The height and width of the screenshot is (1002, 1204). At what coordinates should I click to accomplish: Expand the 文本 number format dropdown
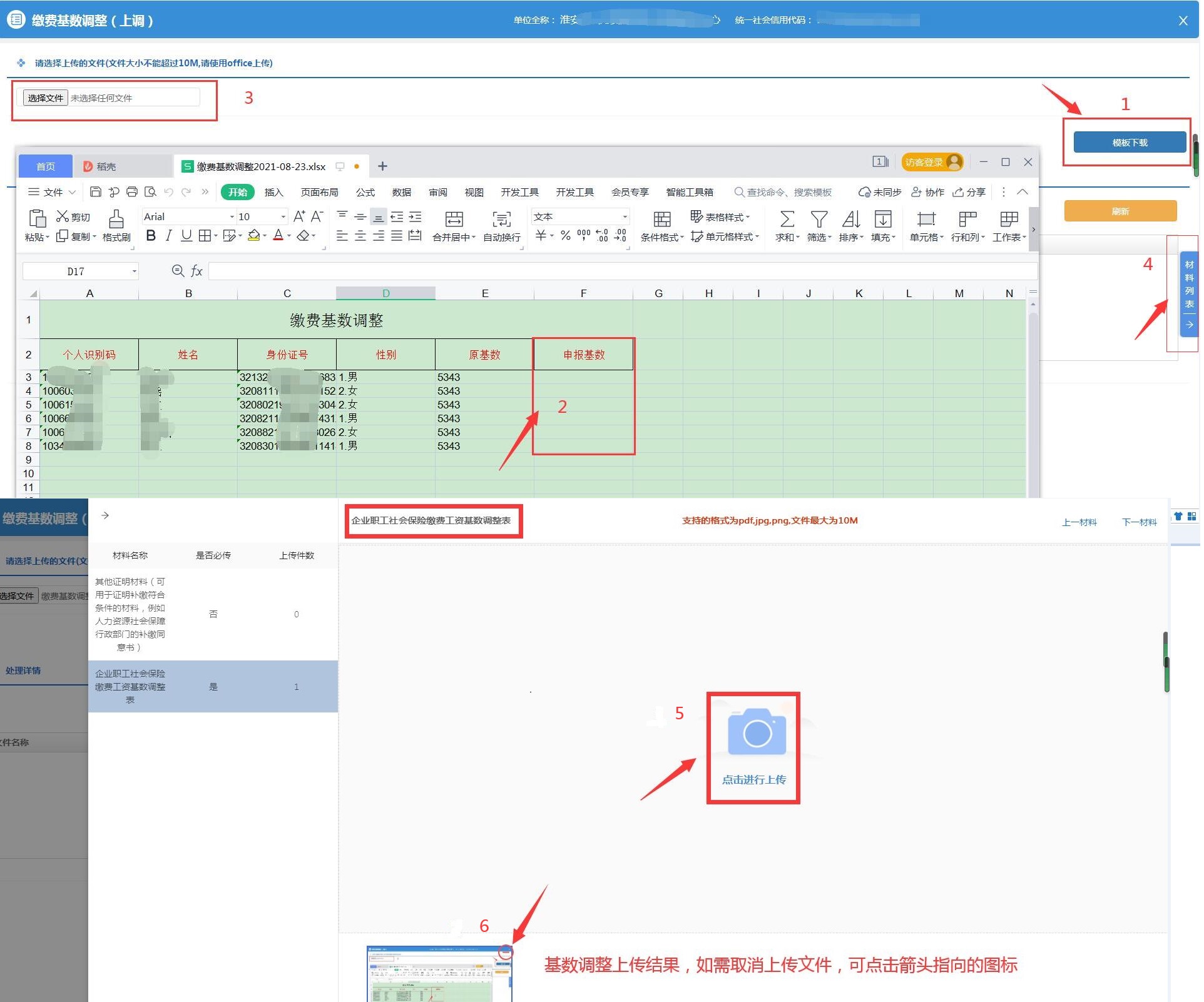(x=624, y=217)
